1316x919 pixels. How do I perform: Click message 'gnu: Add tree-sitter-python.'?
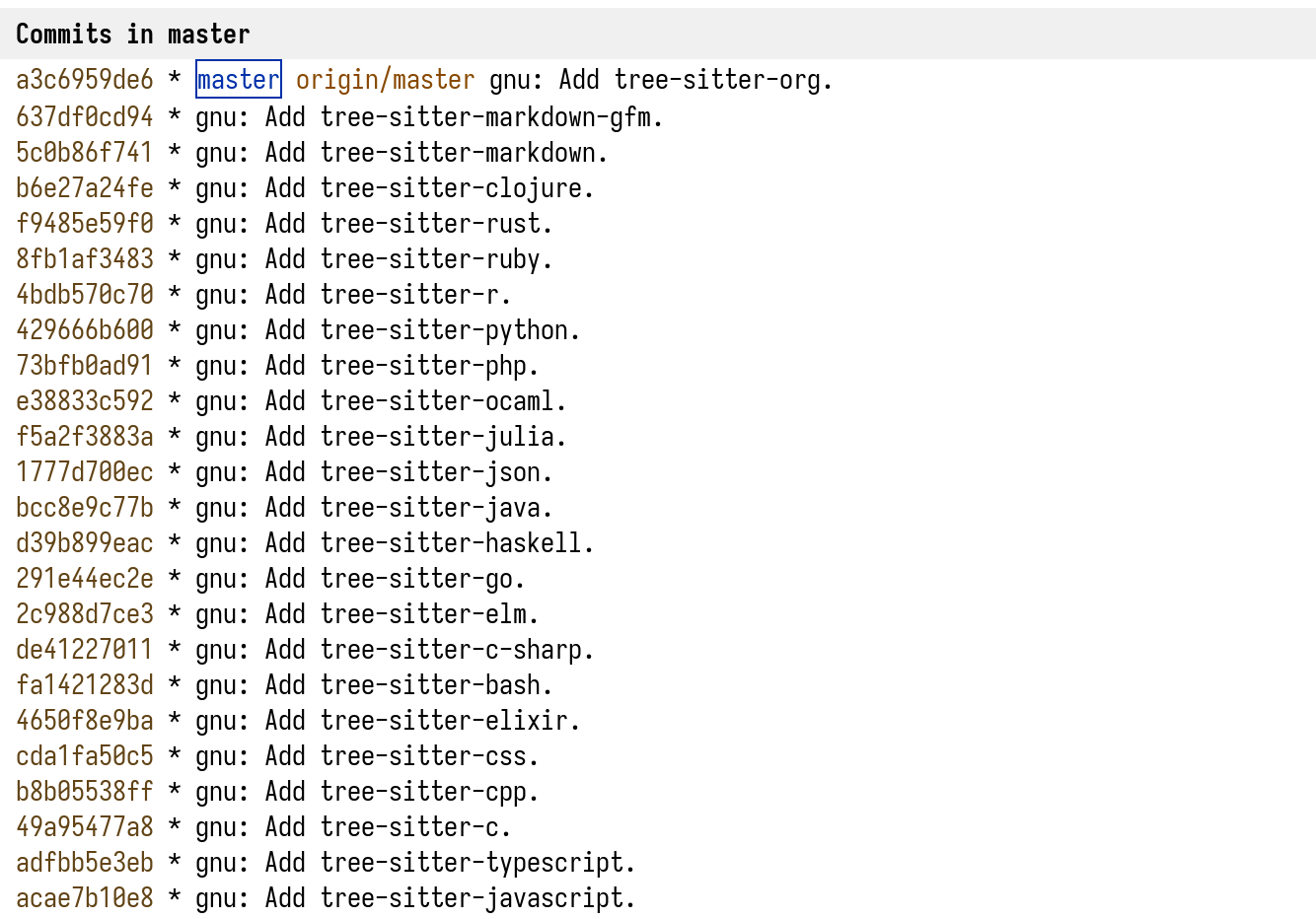point(388,330)
